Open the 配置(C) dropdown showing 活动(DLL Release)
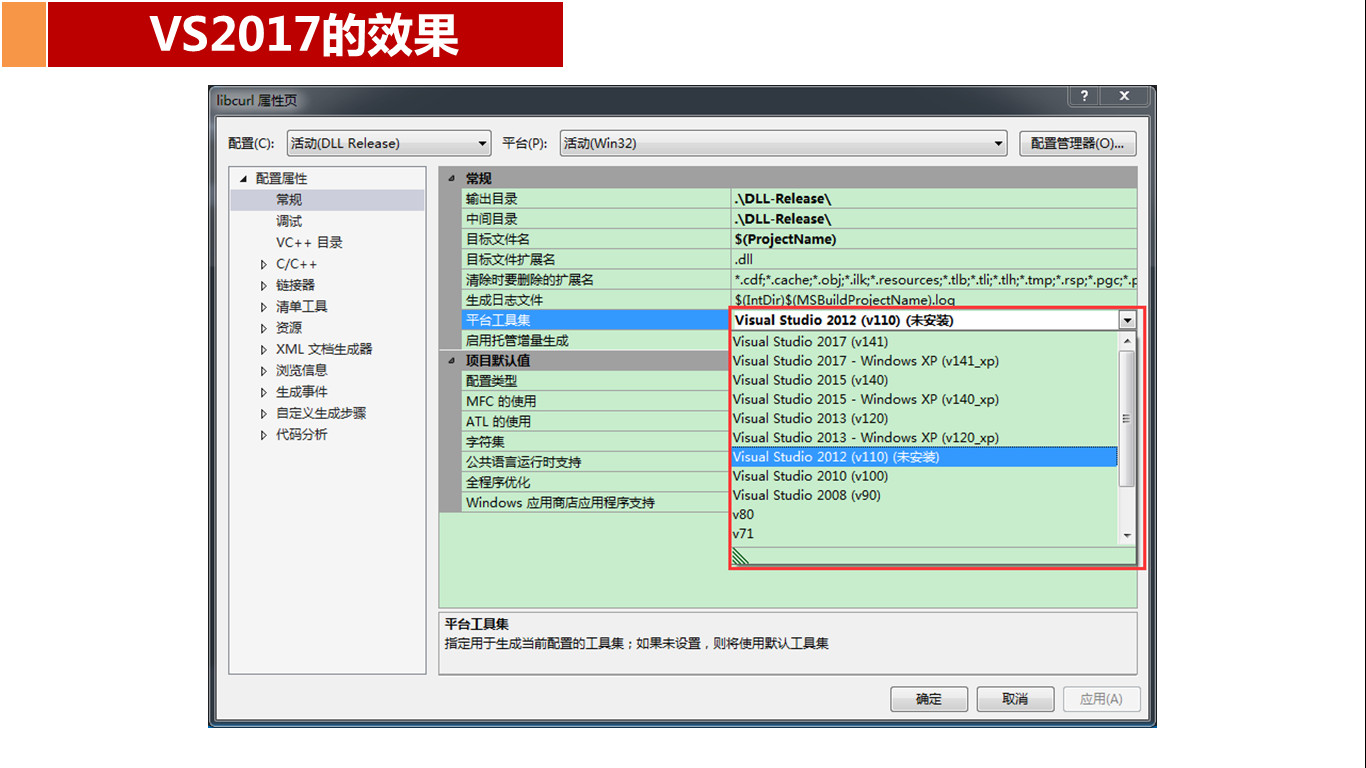The image size is (1366, 768). (389, 143)
